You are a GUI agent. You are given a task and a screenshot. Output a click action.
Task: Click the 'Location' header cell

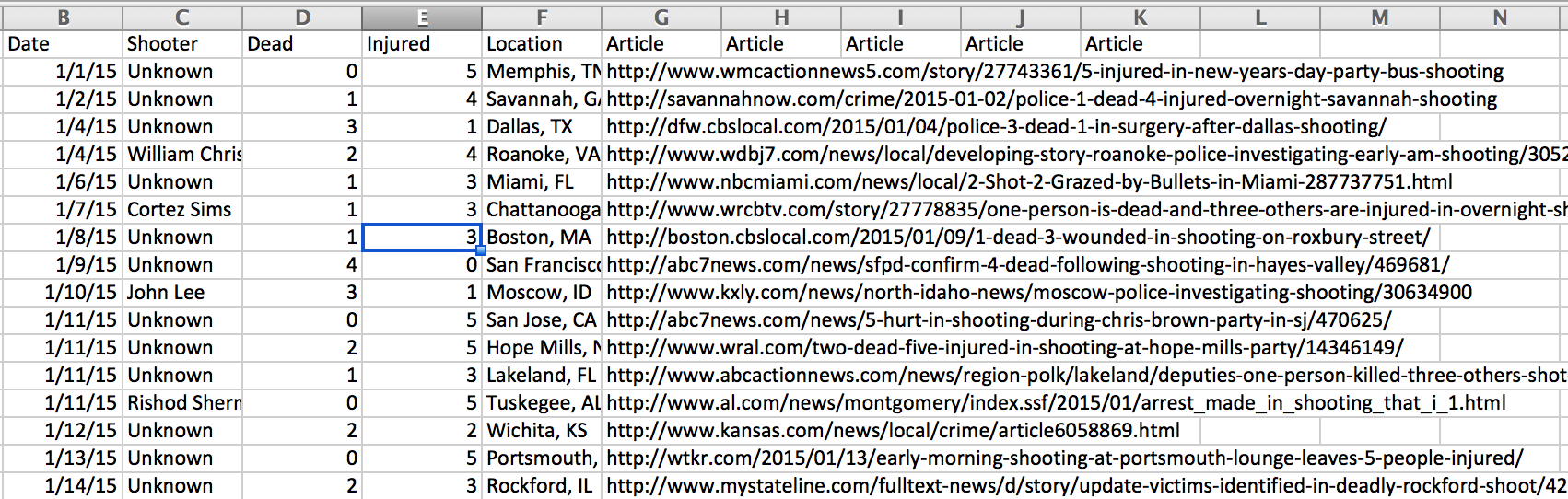point(542,44)
